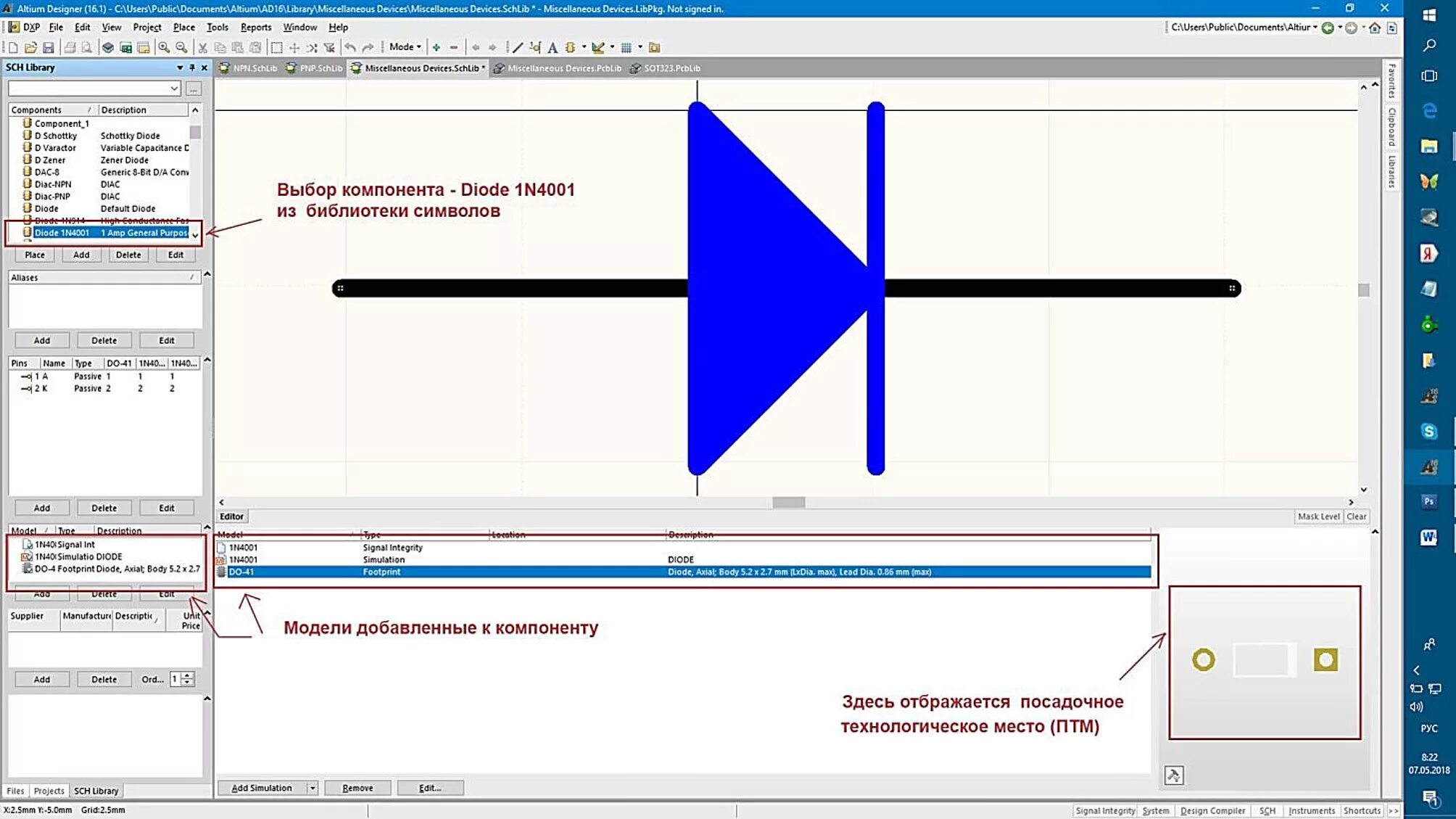1456x819 pixels.
Task: Increase the order quantity spinner
Action: click(188, 675)
